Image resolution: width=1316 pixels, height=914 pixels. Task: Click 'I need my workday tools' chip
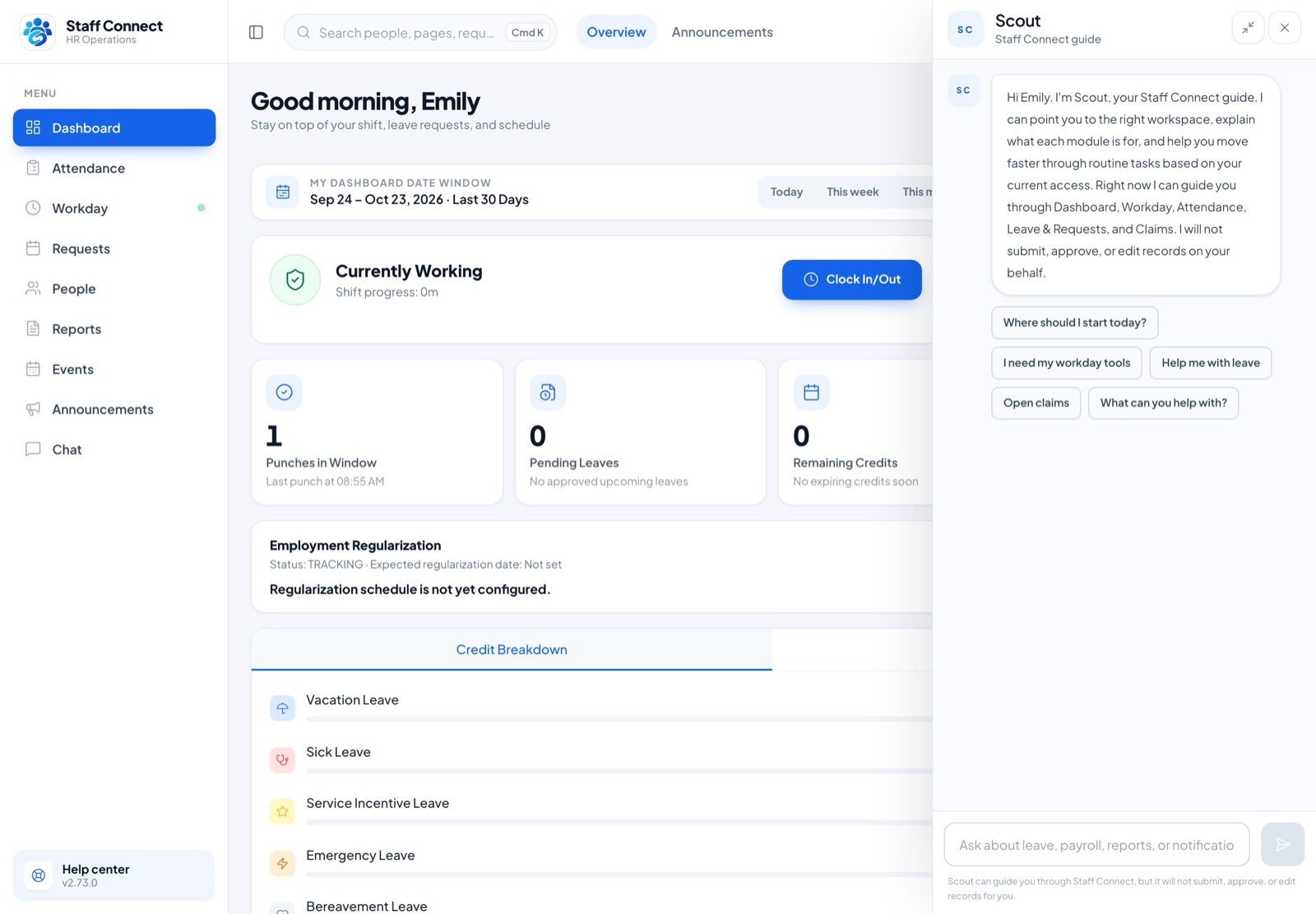(x=1067, y=363)
